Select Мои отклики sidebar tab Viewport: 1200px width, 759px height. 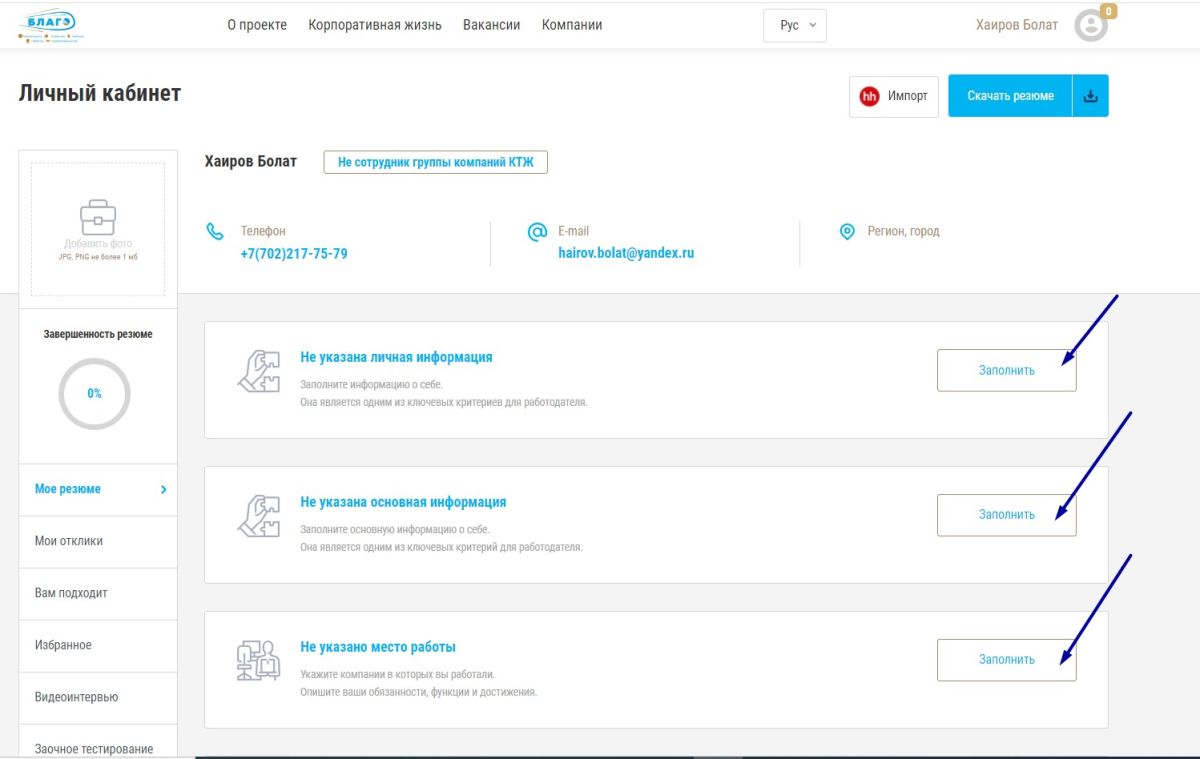coord(98,542)
